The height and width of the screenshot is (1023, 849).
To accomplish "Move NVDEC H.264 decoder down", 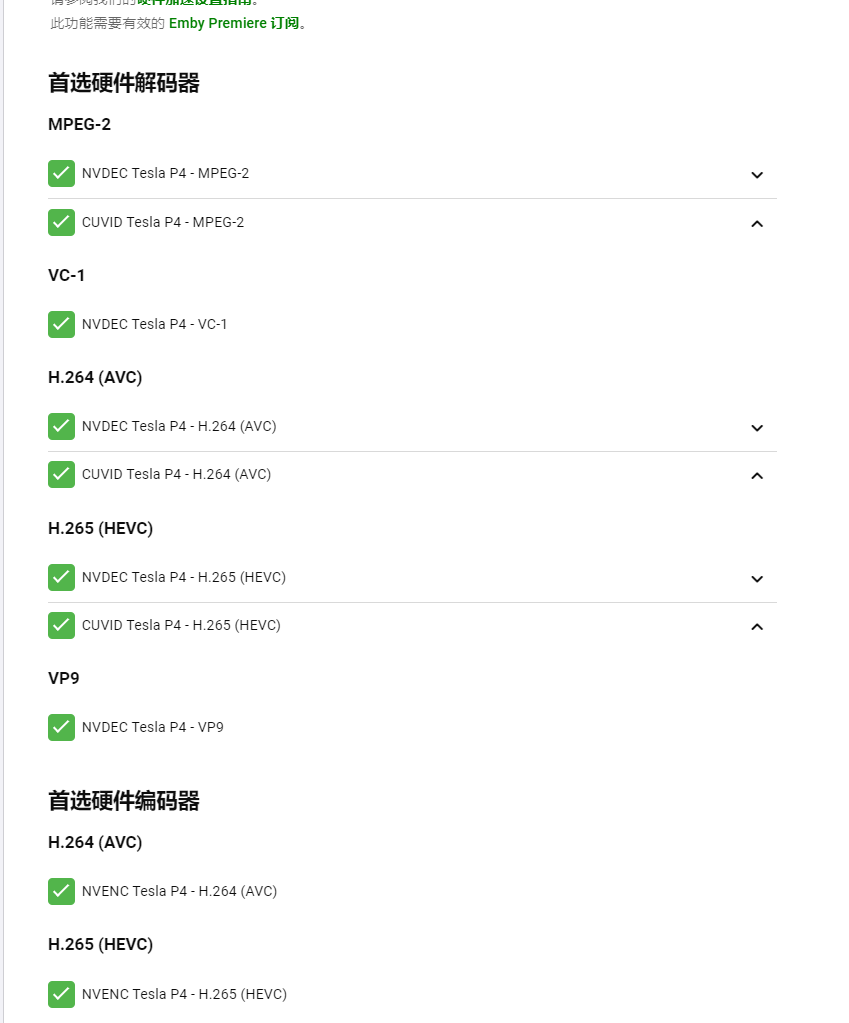I will pos(757,428).
